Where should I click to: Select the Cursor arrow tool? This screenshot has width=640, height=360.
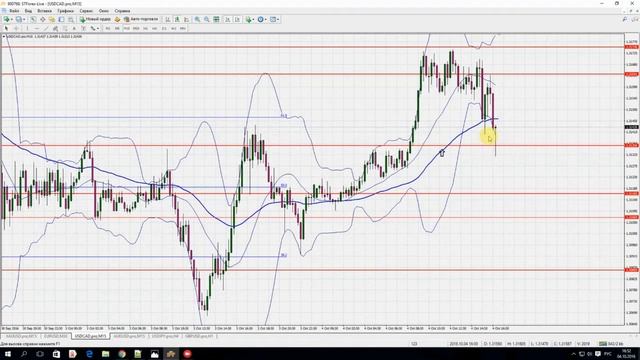[x=6, y=29]
